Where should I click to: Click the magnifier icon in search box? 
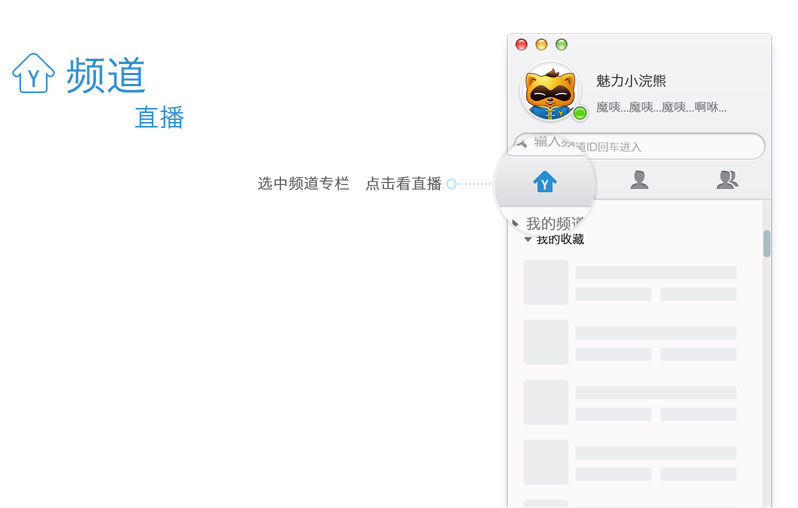(522, 143)
